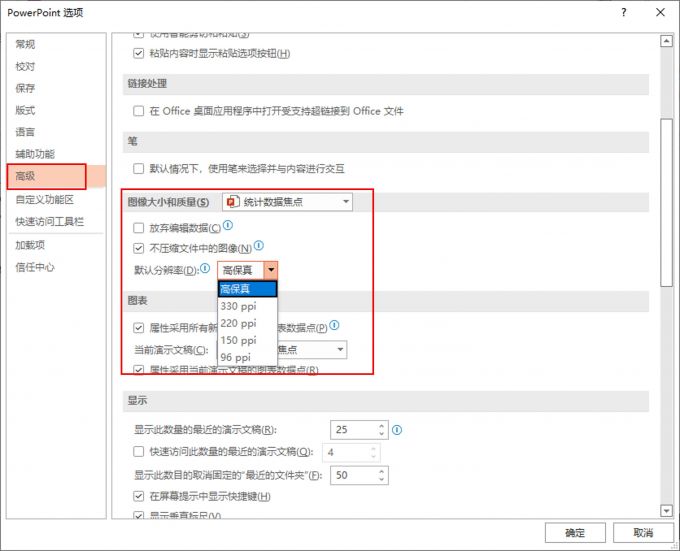Screen dimensions: 680x551
Task: Open the 常规 options category
Action: click(x=25, y=44)
